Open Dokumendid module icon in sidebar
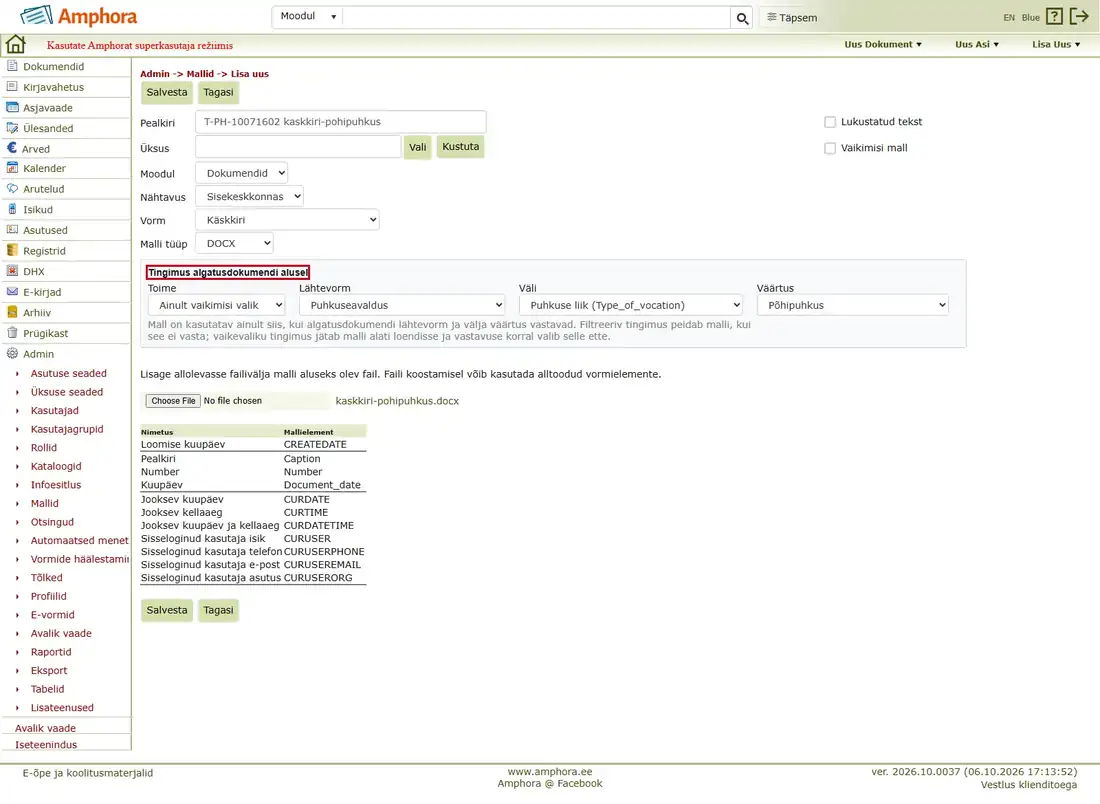The width and height of the screenshot is (1100, 804). click(x=12, y=66)
